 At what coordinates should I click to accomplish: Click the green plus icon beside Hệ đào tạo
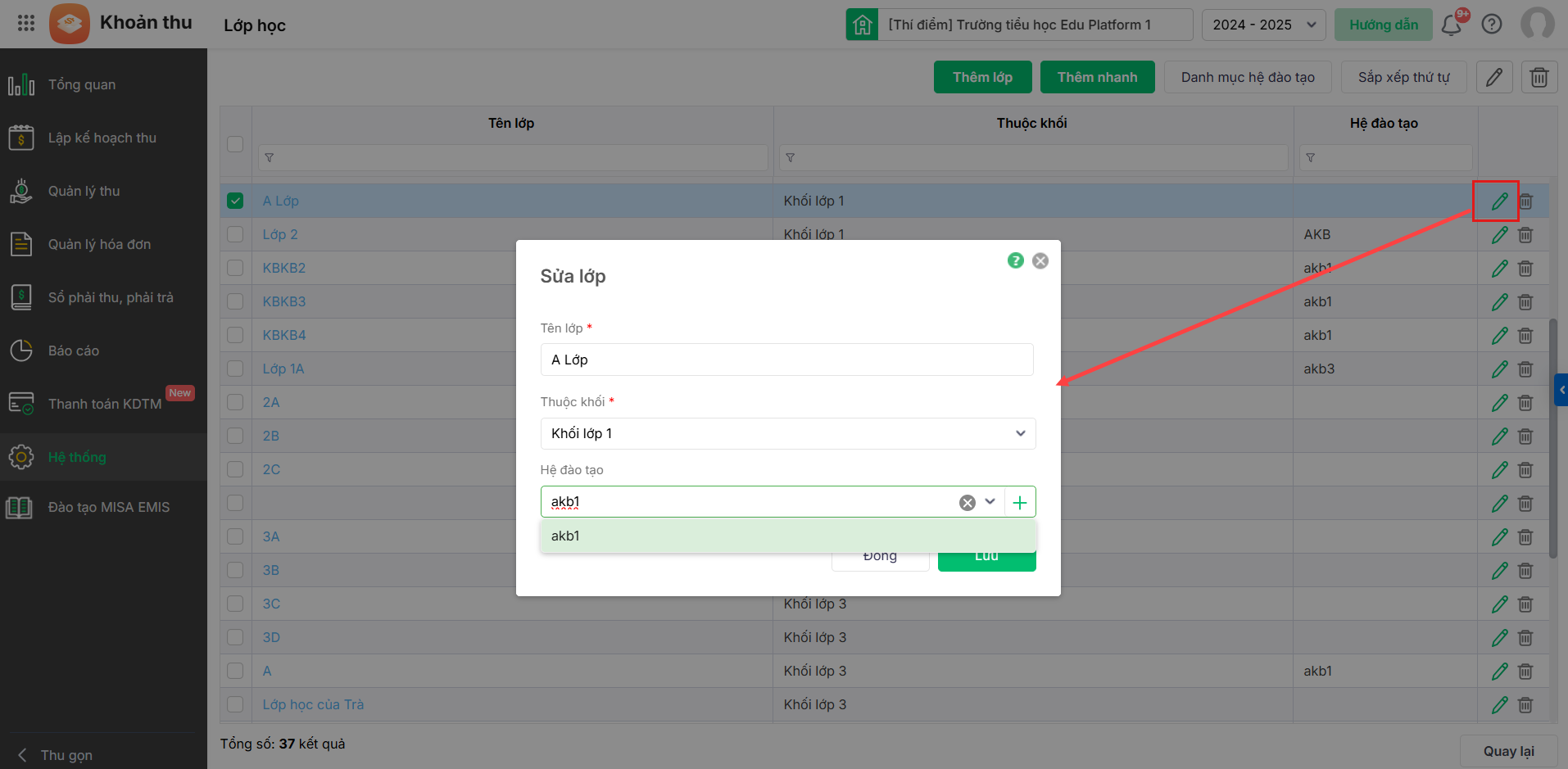[1020, 503]
